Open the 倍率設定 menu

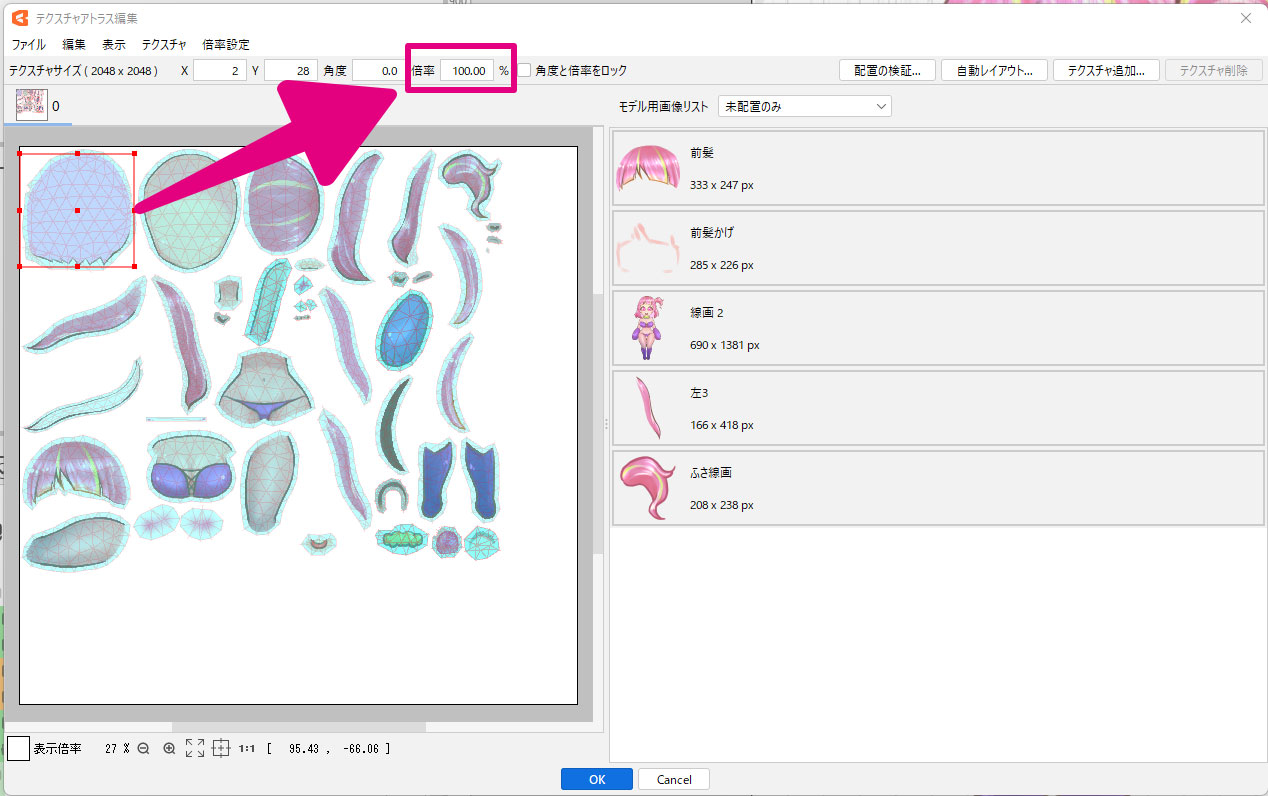pyautogui.click(x=225, y=45)
